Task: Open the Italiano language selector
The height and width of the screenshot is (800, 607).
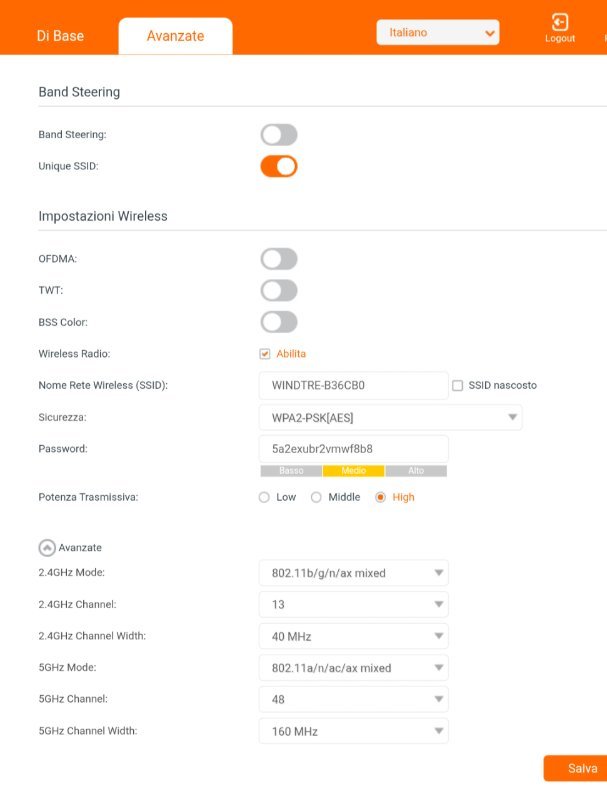Action: 438,33
